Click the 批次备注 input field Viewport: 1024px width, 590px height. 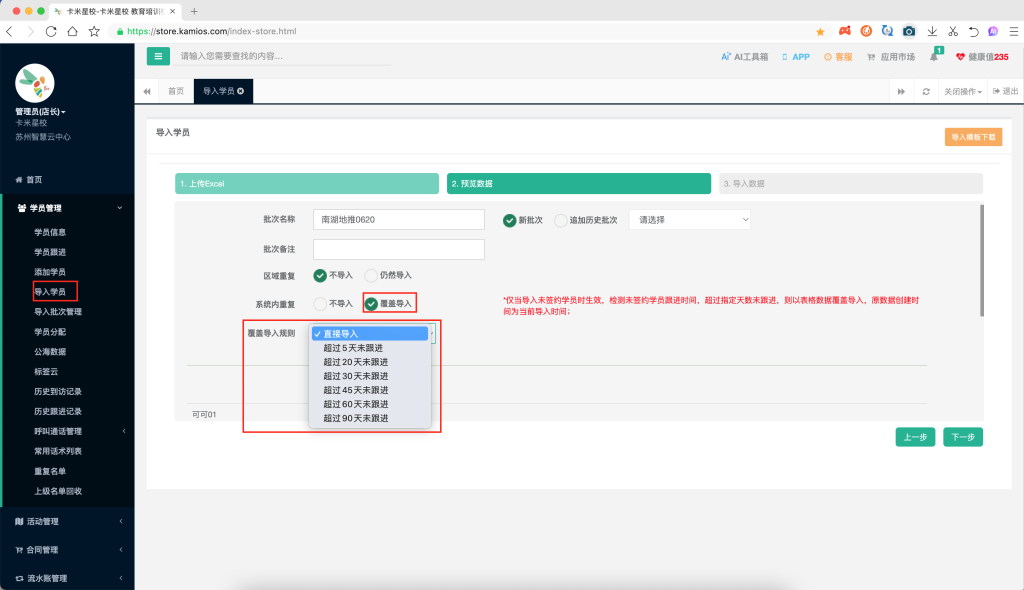[398, 249]
